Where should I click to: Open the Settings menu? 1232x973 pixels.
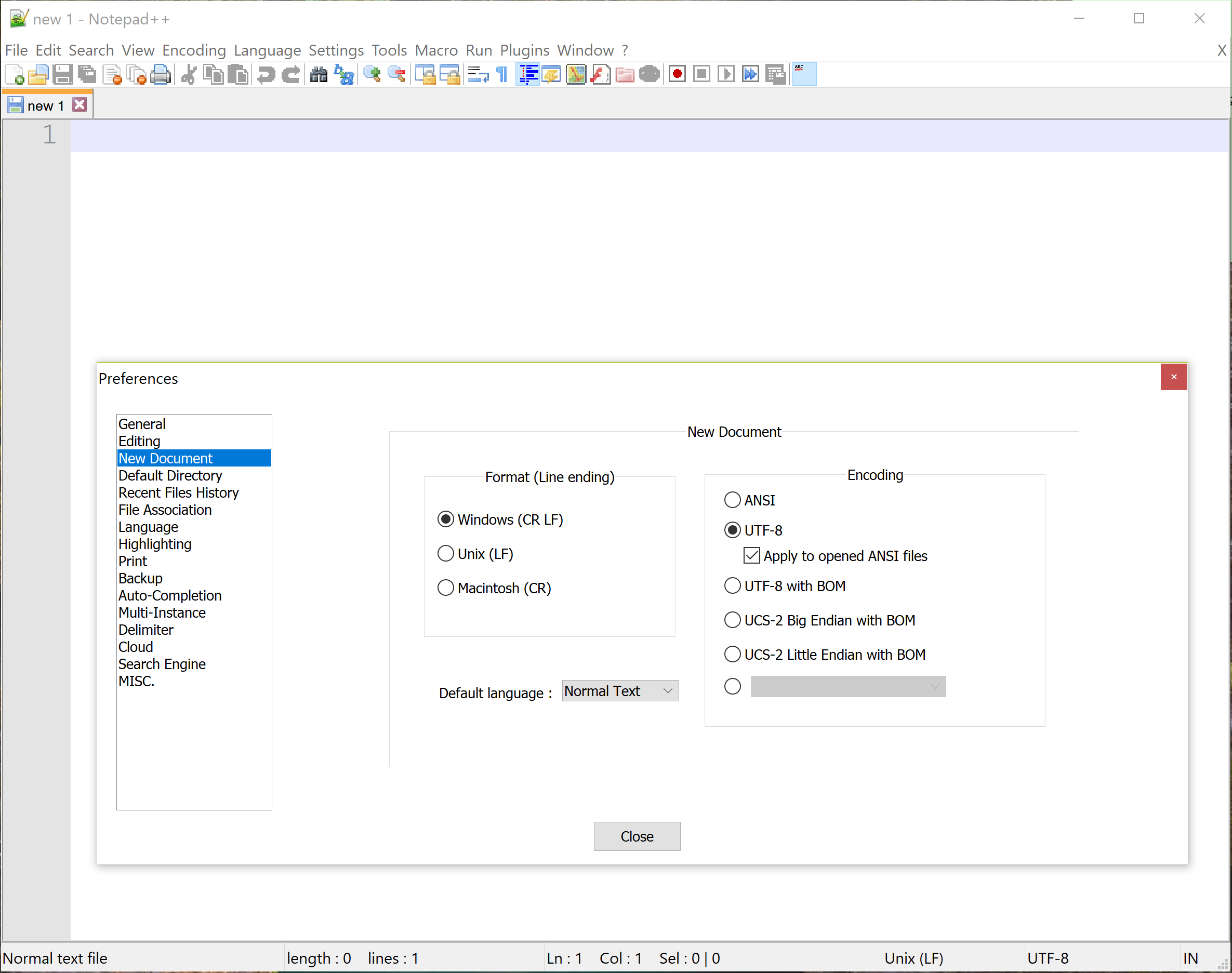336,51
